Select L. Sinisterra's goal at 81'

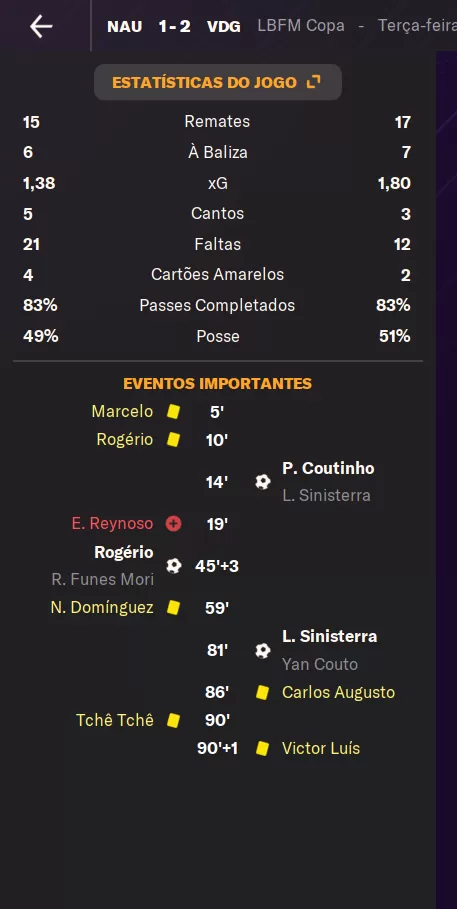pyautogui.click(x=329, y=636)
